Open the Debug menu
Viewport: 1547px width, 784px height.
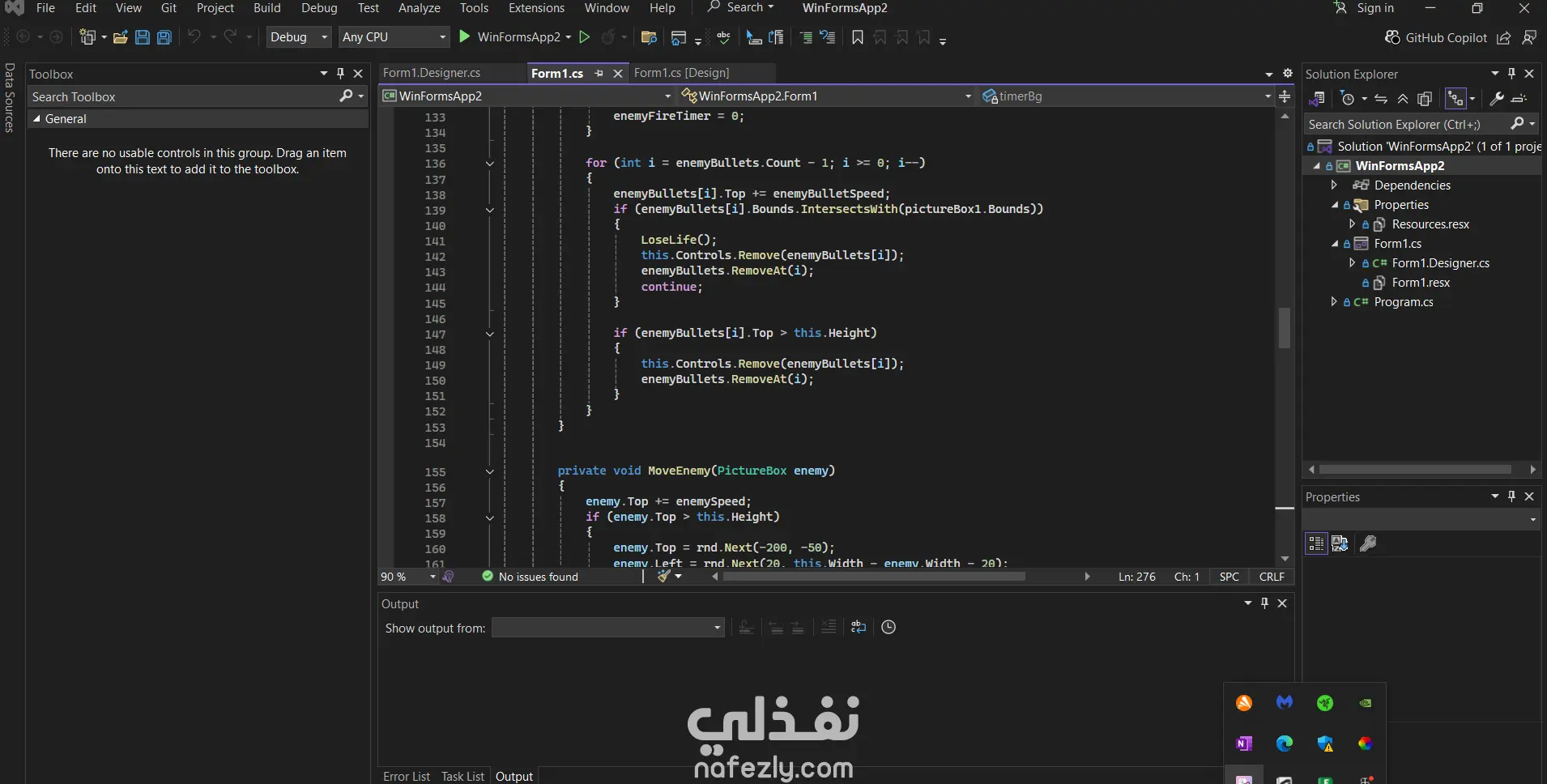click(319, 8)
